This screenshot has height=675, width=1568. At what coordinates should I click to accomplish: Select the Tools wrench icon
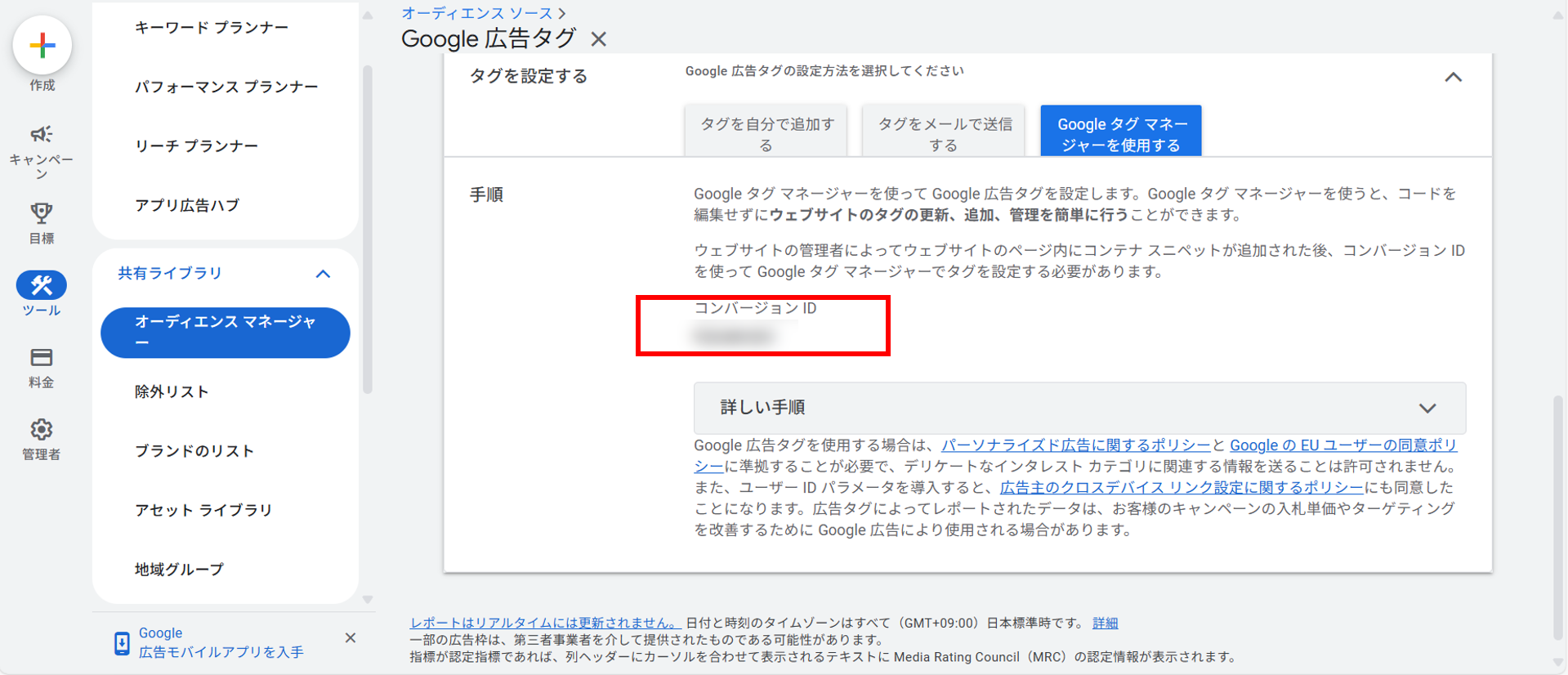[x=42, y=285]
